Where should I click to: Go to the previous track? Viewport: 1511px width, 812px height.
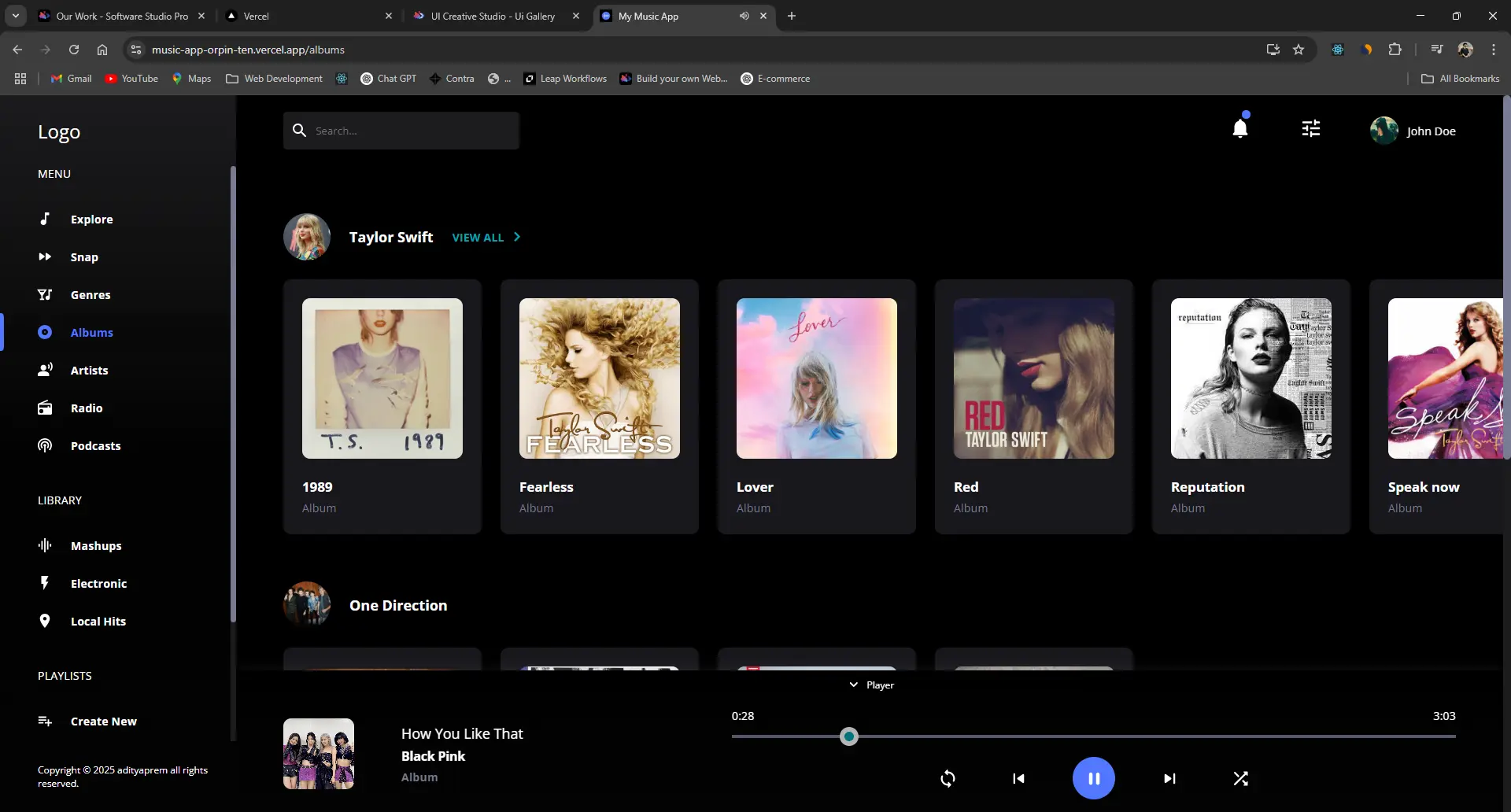[1018, 778]
